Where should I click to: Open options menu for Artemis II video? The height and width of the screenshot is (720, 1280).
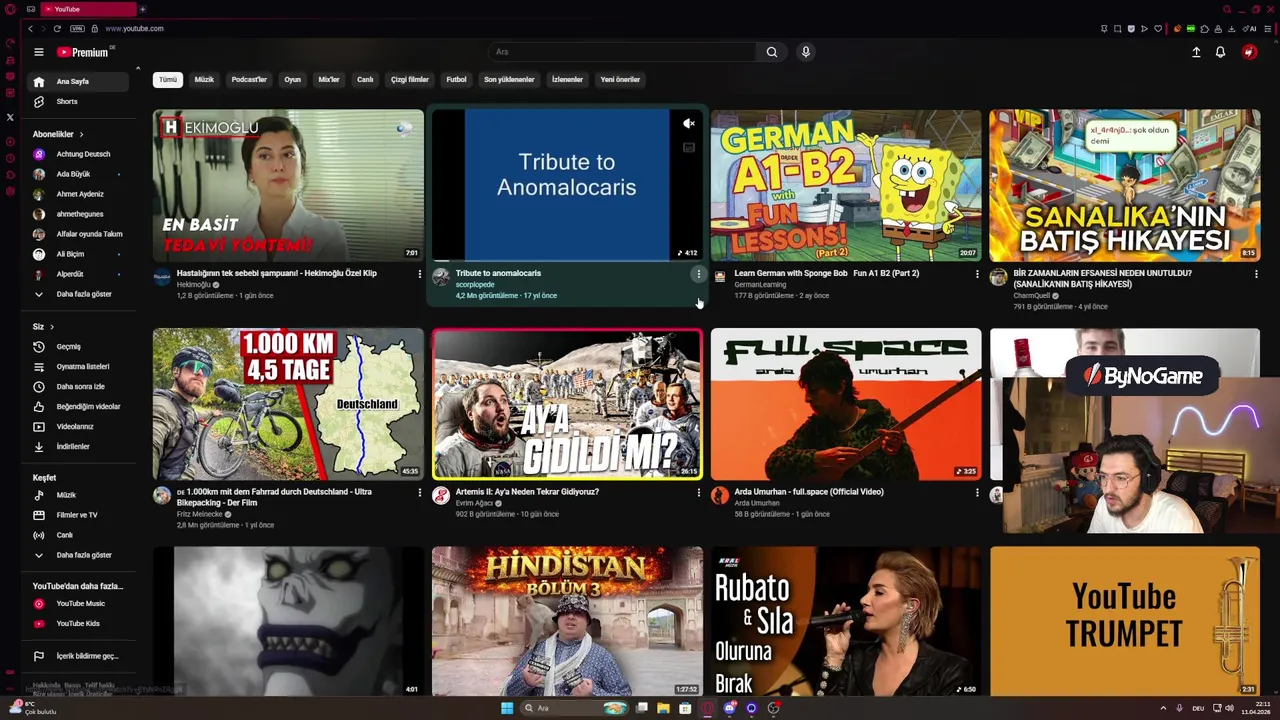click(698, 493)
